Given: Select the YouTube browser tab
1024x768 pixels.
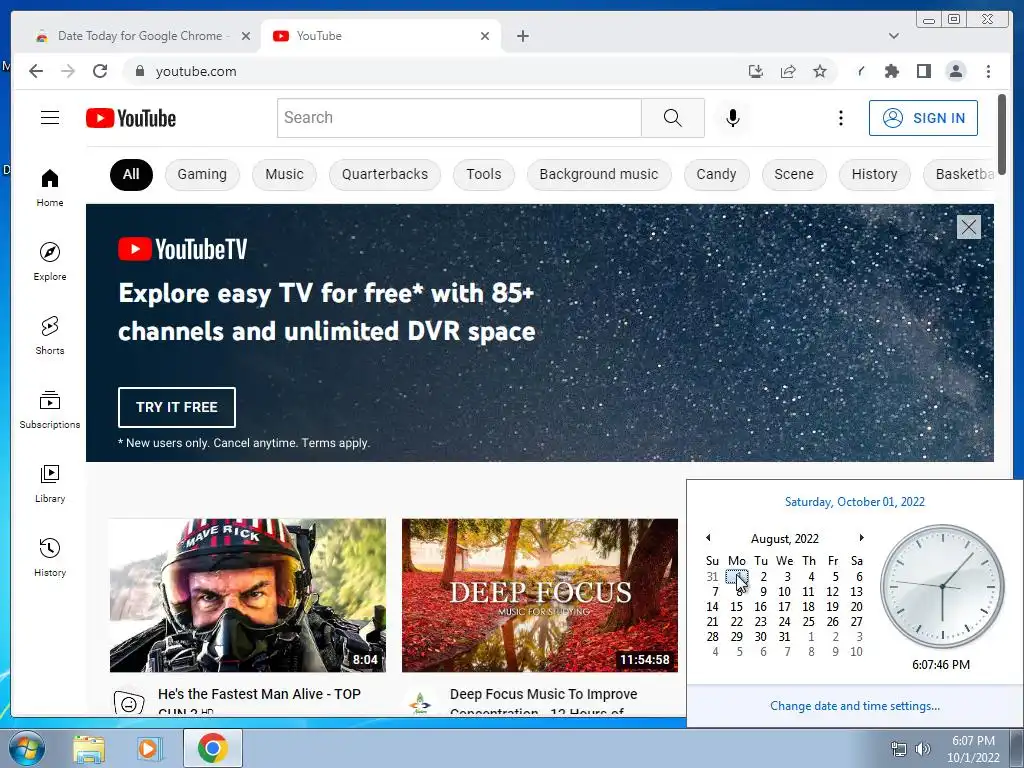Looking at the screenshot, I should pyautogui.click(x=382, y=36).
